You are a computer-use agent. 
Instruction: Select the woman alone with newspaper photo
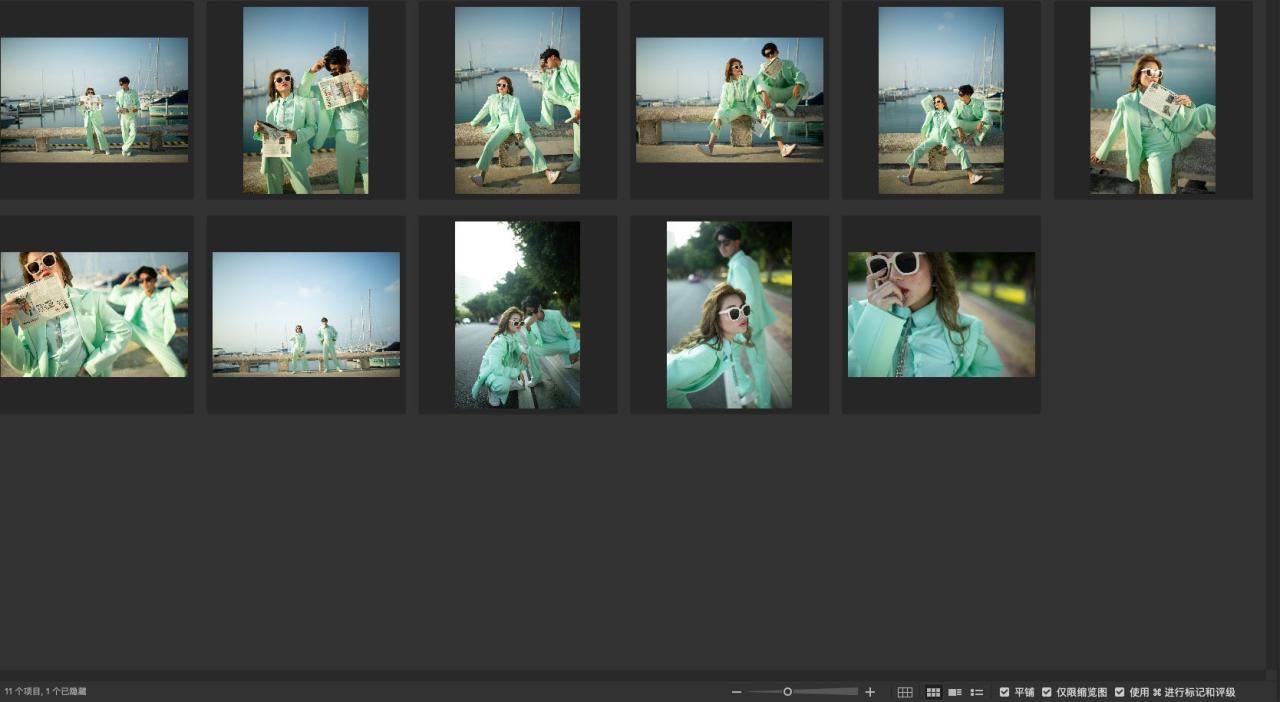coord(1153,100)
